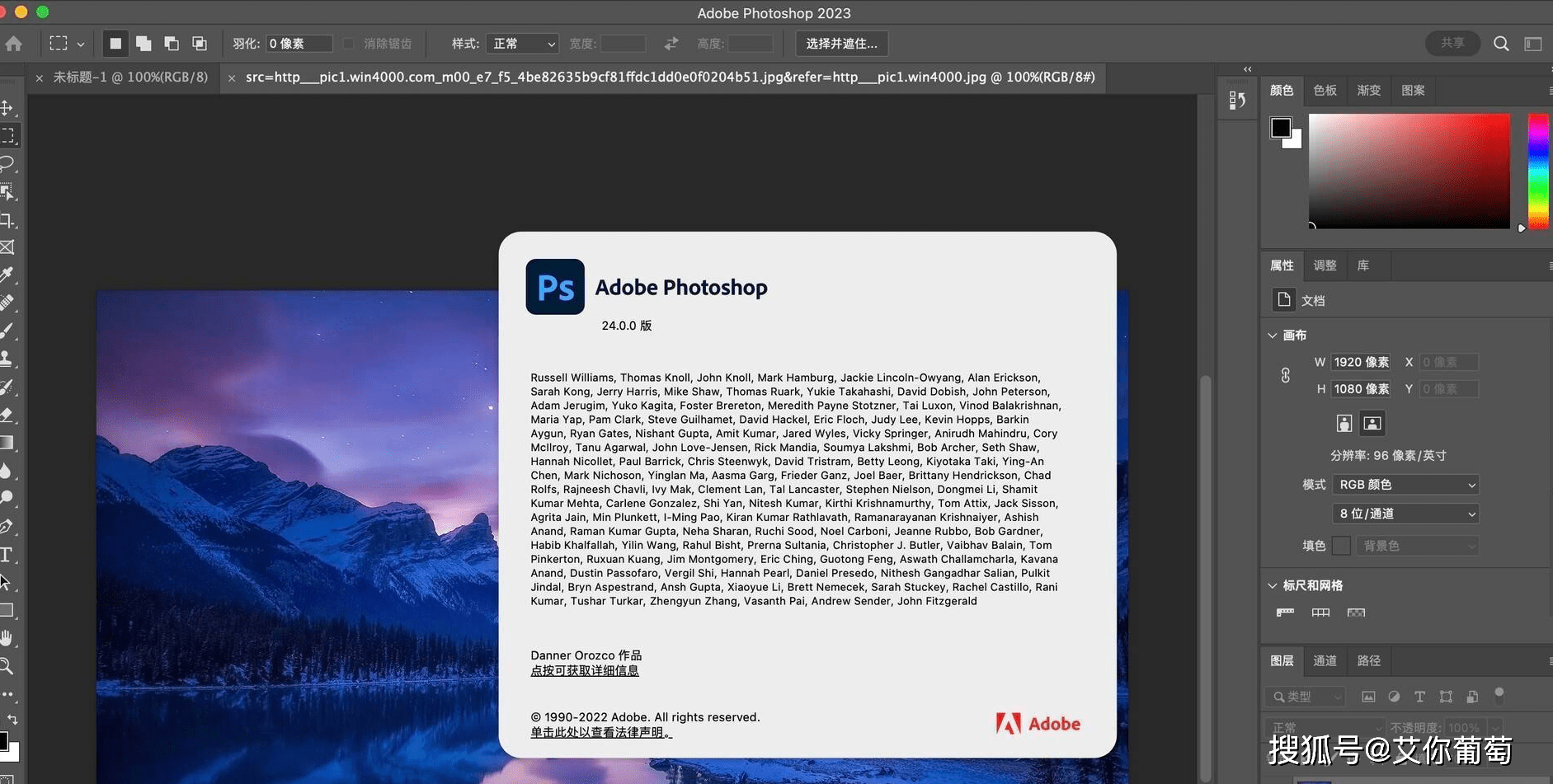Enable the 消除锯齿 checkbox

[349, 43]
